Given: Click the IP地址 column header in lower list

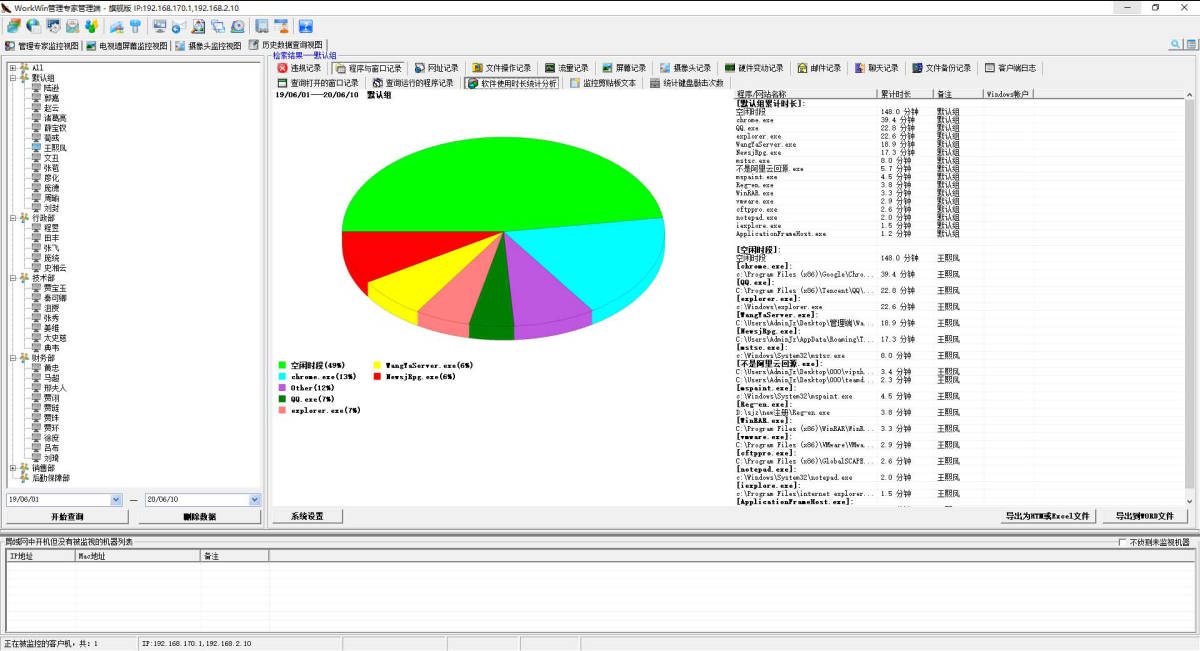Looking at the screenshot, I should tap(40, 555).
